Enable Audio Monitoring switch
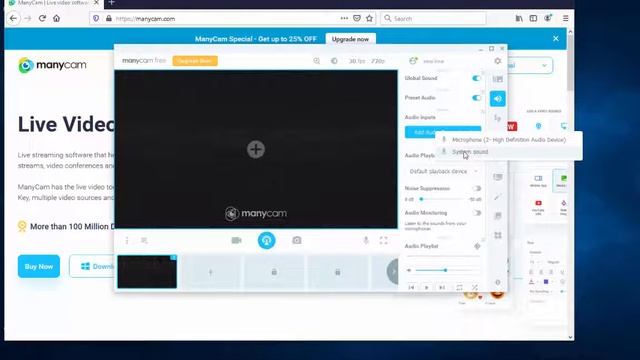Image resolution: width=640 pixels, height=360 pixels. [476, 213]
